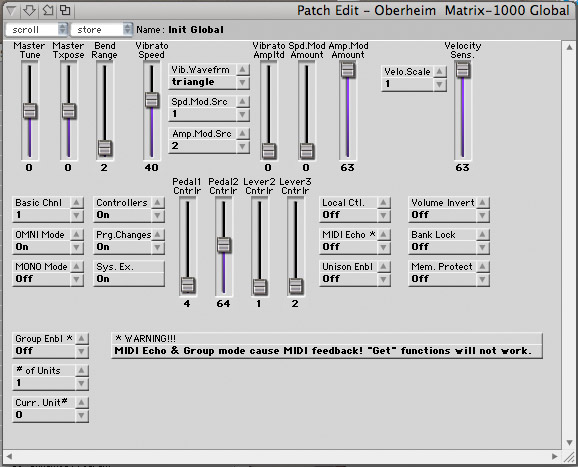Increase Velo.Scale with its up arrow

point(439,71)
